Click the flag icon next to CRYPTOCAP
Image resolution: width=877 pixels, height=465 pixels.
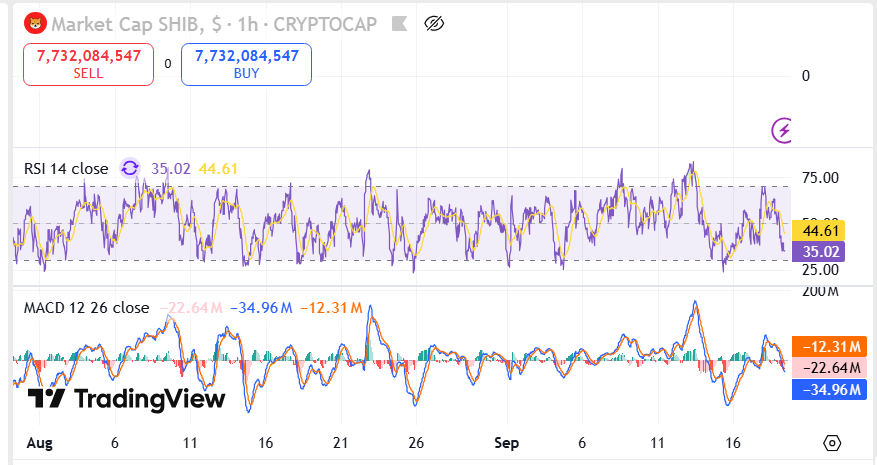(398, 23)
